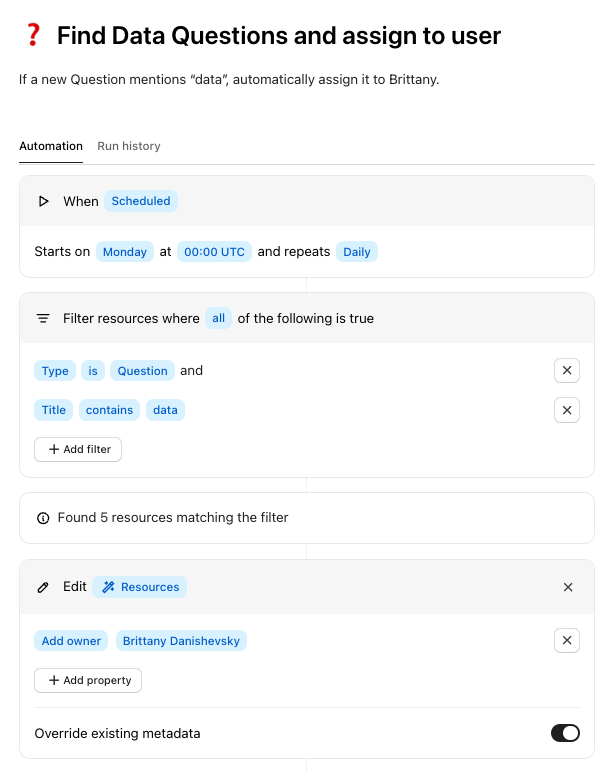Click the pencil Edit icon
The image size is (615, 772).
point(43,587)
